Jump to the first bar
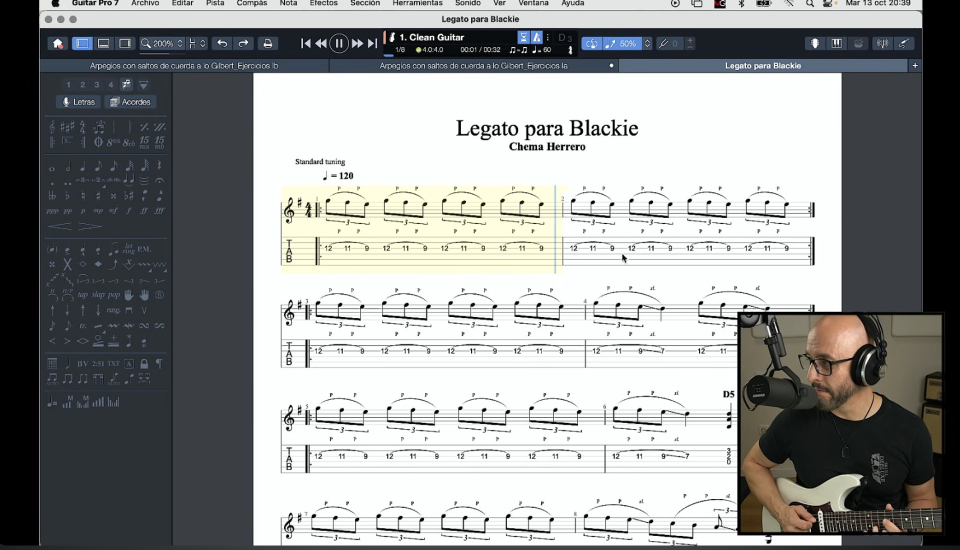960x550 pixels. click(306, 43)
